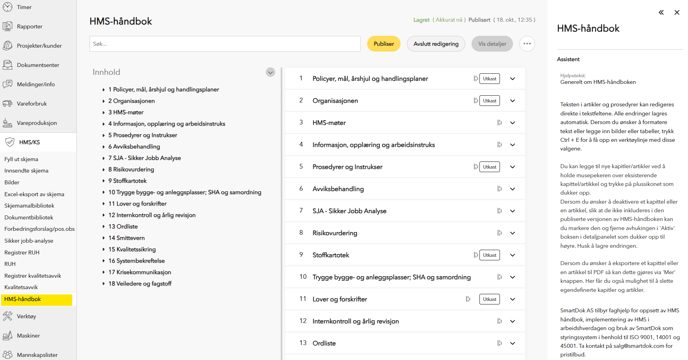Click the Avslutt redigering button

pos(436,44)
